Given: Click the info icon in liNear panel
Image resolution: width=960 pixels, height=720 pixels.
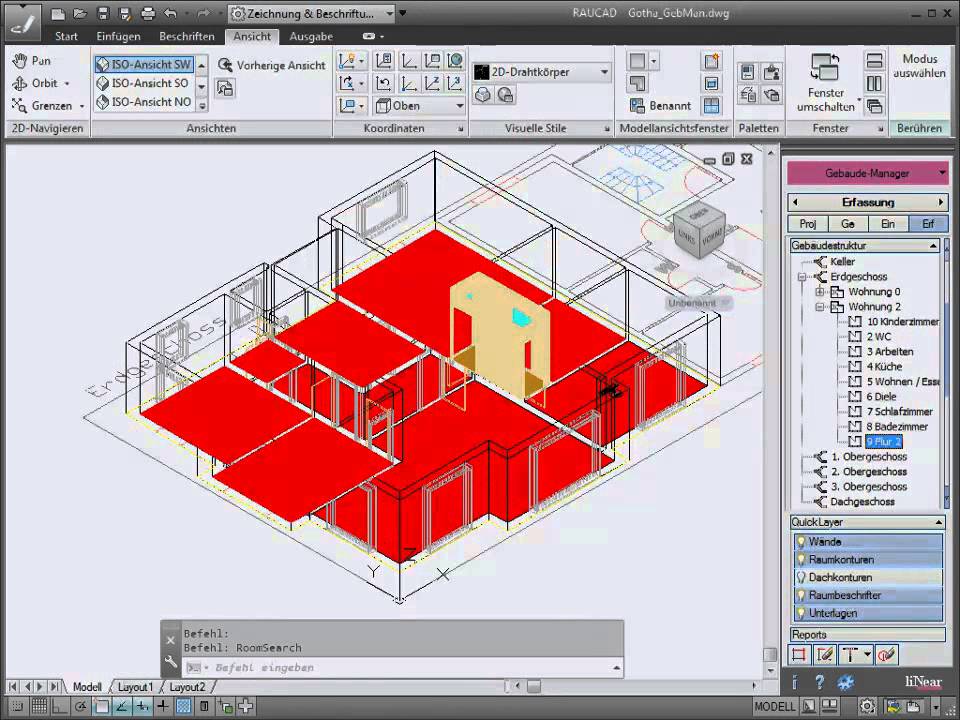Looking at the screenshot, I should (x=795, y=682).
